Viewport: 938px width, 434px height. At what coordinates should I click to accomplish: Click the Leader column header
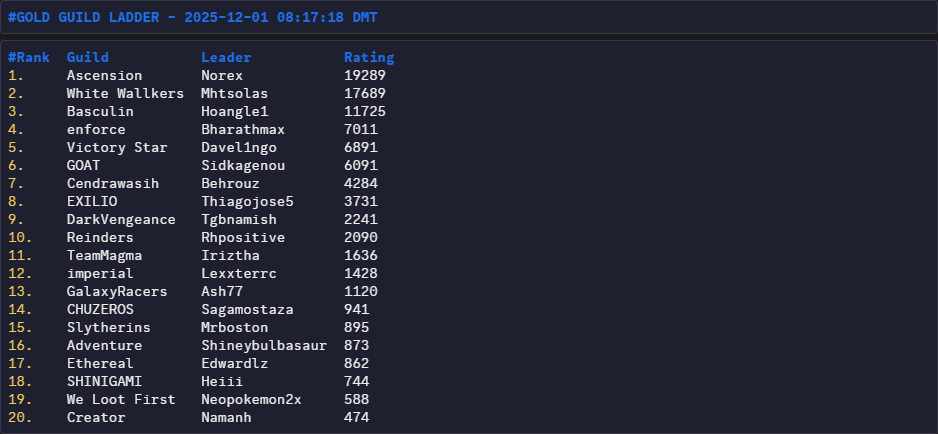click(x=226, y=57)
